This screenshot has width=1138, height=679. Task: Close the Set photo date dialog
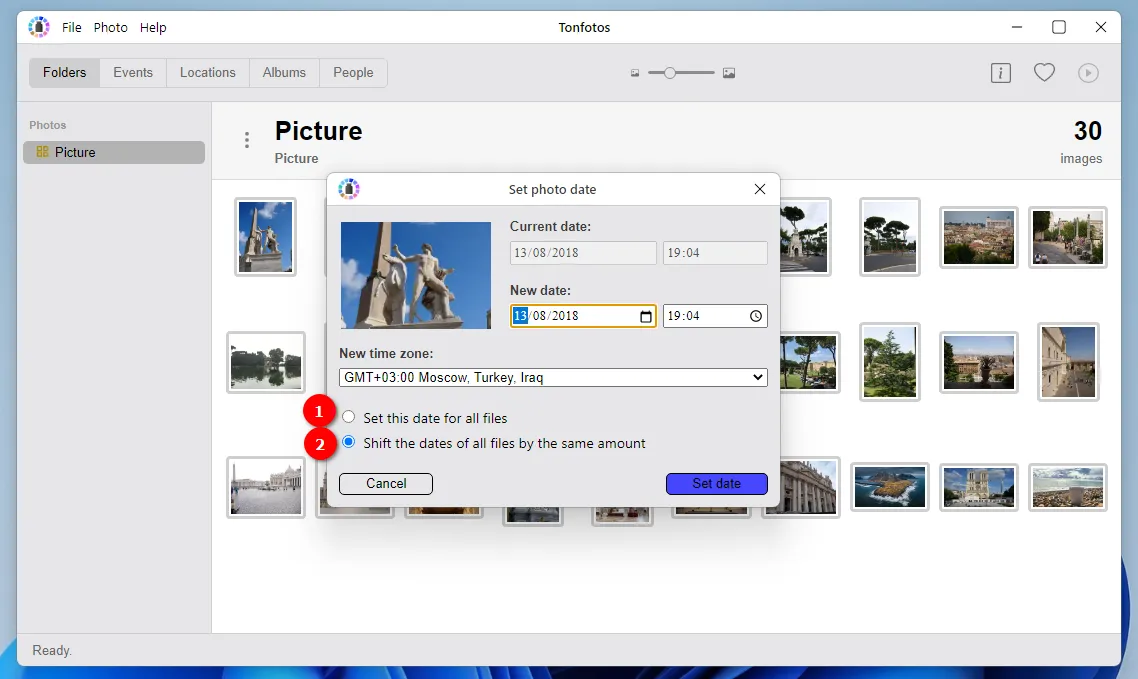pyautogui.click(x=760, y=189)
